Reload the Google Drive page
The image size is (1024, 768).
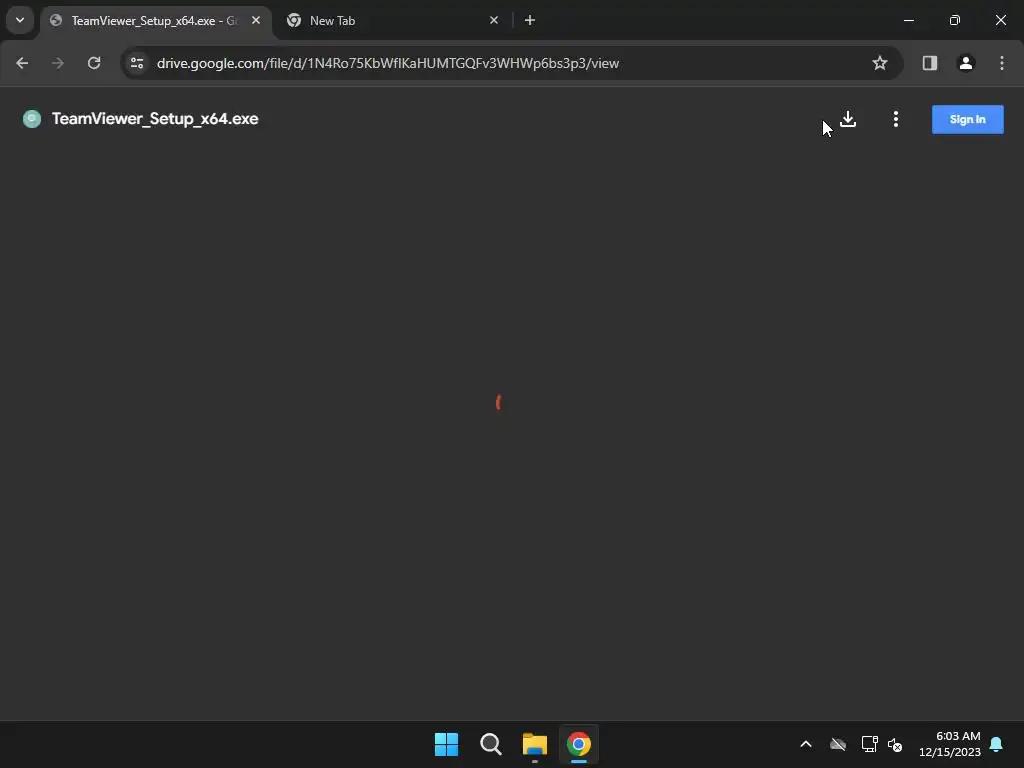[94, 63]
